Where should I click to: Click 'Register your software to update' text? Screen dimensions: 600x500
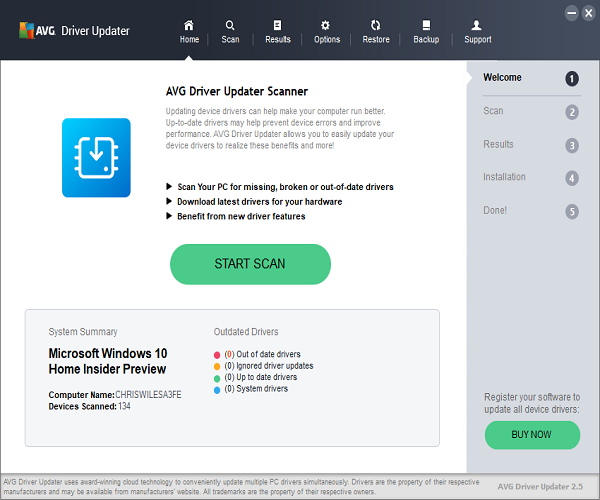(532, 403)
